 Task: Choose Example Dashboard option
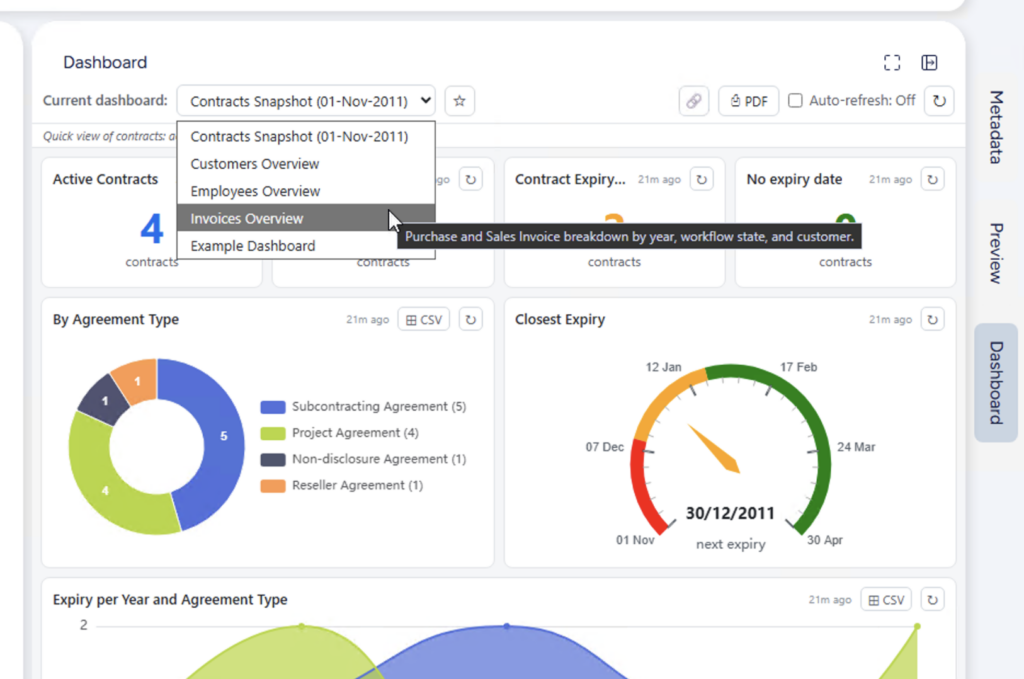point(306,246)
